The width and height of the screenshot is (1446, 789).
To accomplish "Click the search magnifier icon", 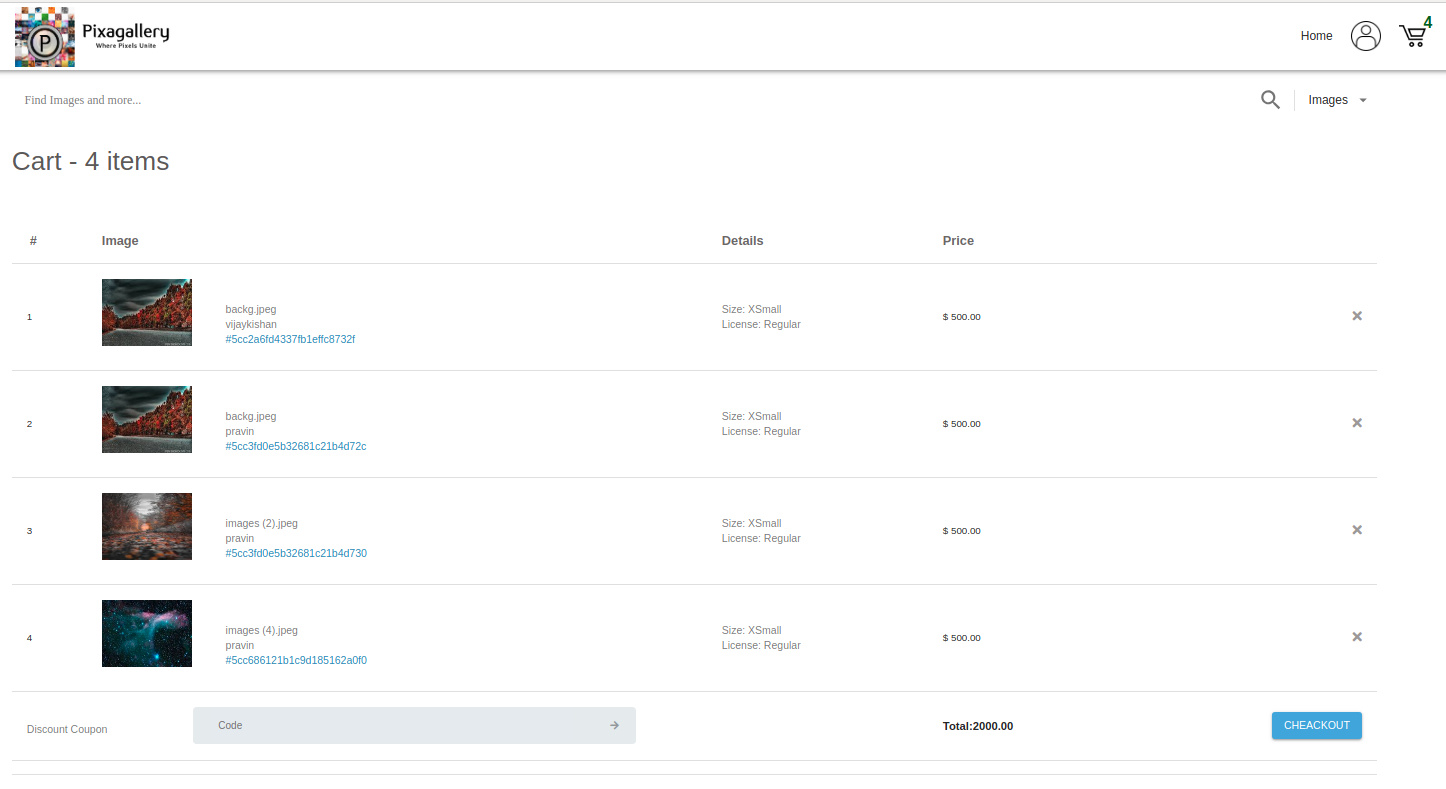I will pos(1270,100).
